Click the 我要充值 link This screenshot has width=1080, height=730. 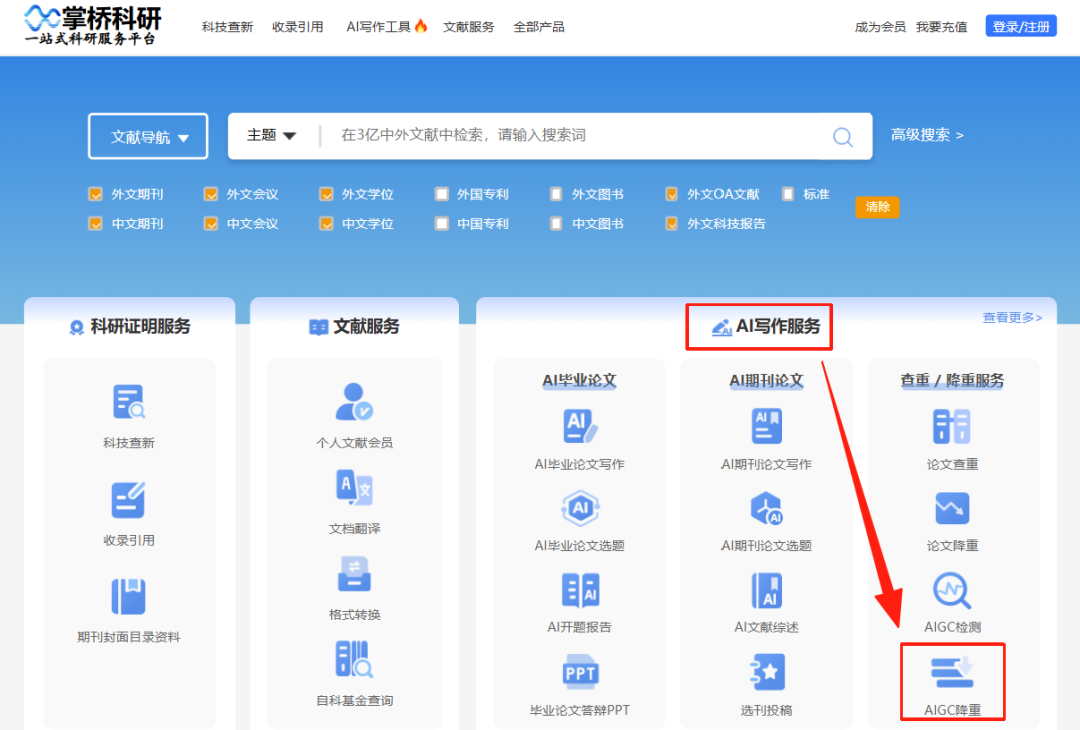(x=941, y=27)
